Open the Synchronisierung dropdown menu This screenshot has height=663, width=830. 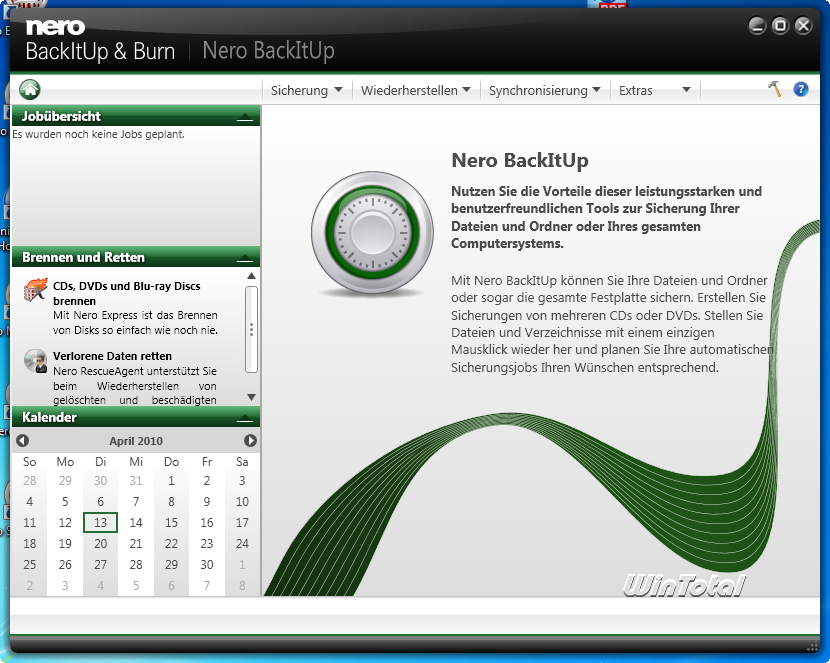544,90
